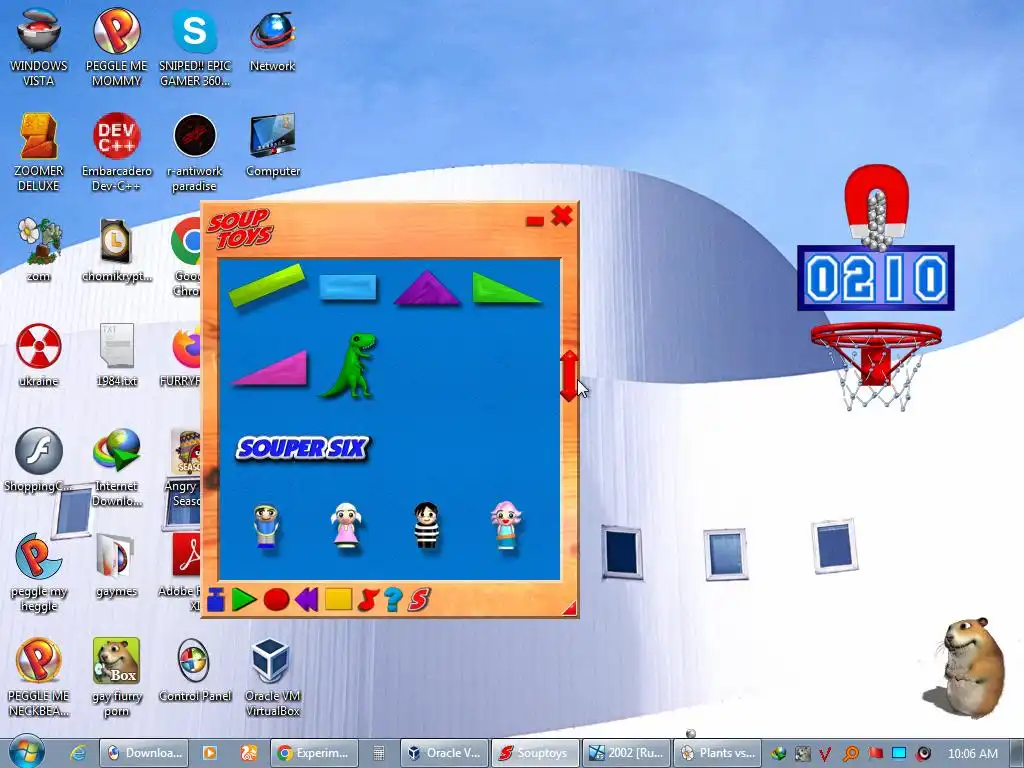Switch to 2002 [Ru... taskbar button
This screenshot has width=1024, height=768.
626,753
